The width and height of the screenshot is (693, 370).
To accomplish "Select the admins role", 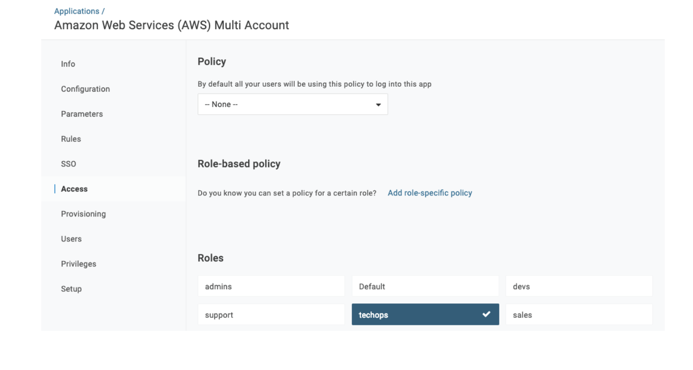I will coord(271,286).
